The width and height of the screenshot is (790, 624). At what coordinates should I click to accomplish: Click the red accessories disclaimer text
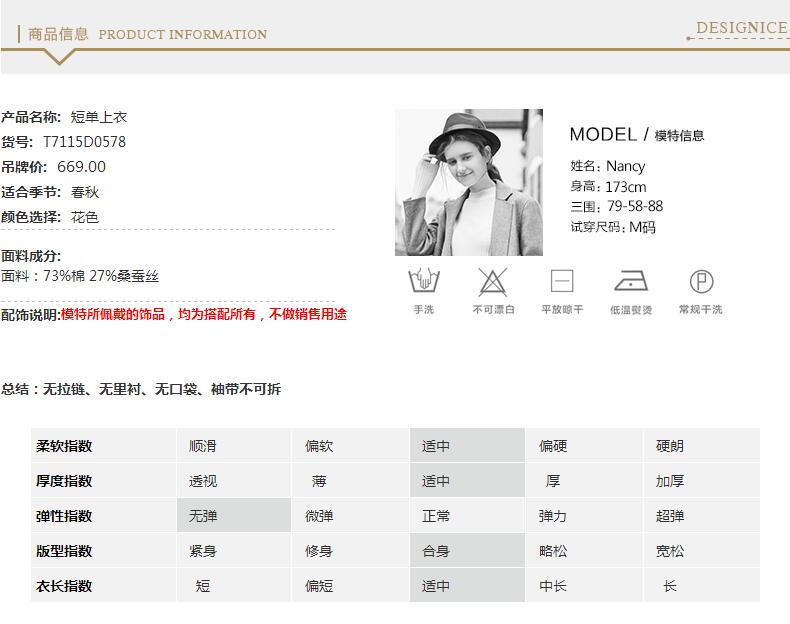[x=204, y=314]
